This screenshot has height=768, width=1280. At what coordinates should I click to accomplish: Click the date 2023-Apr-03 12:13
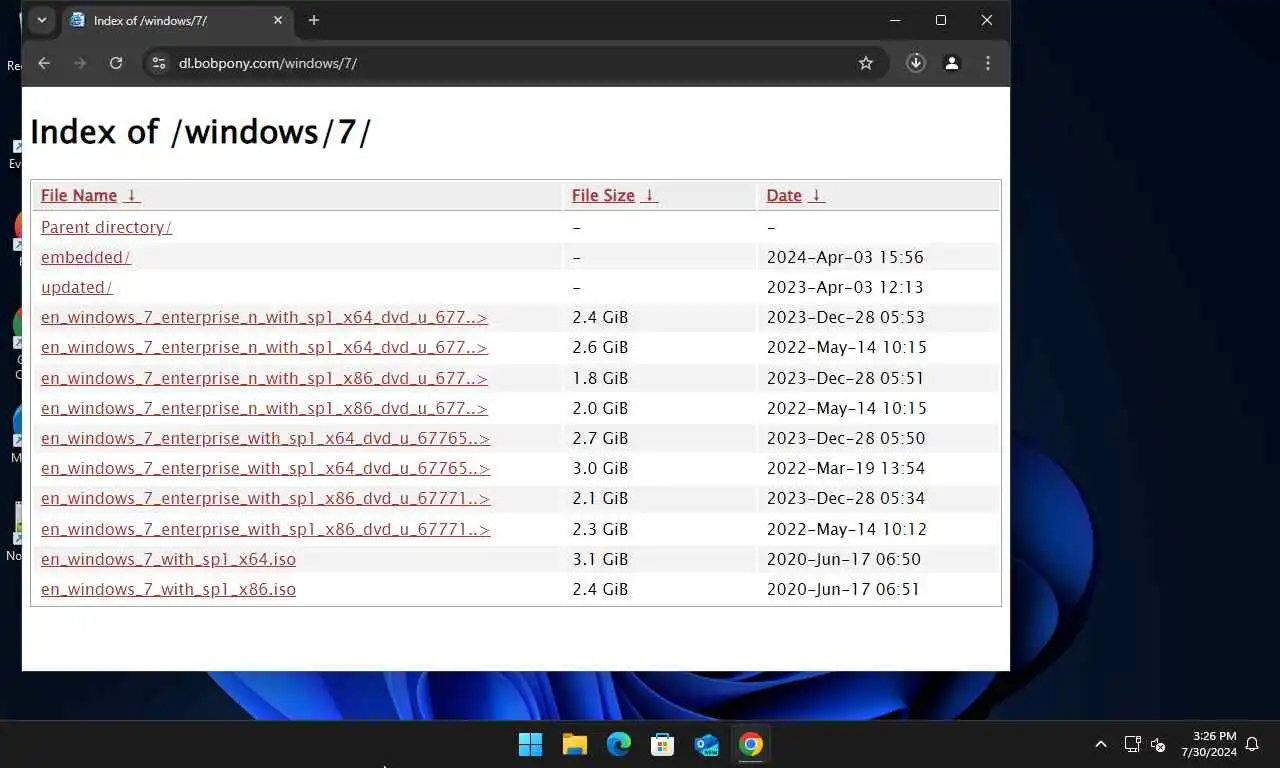[x=845, y=287]
